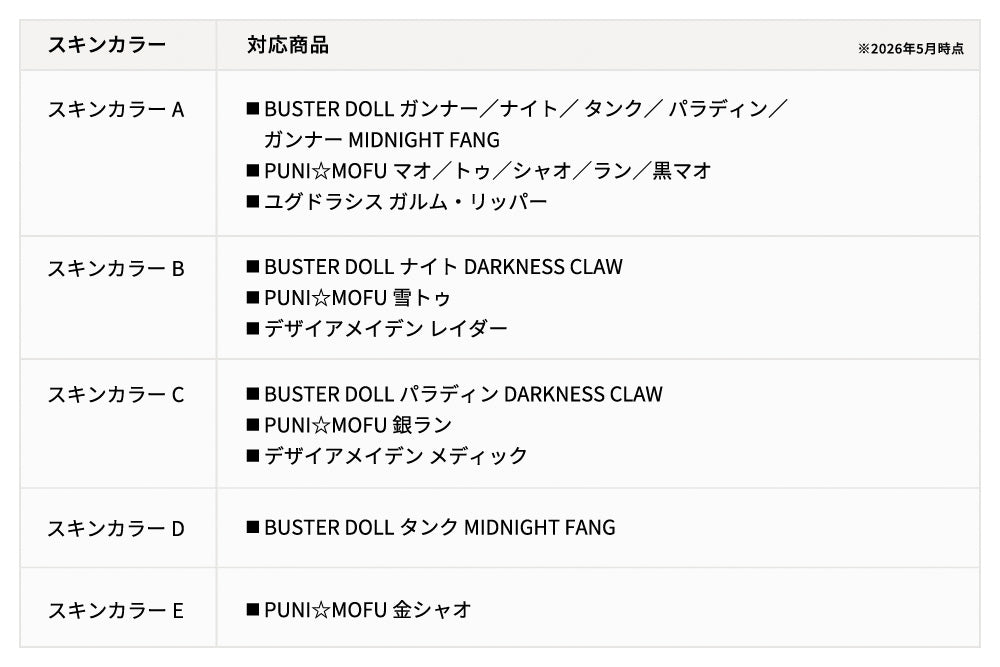
Task: Click the スキンカラー B row label
Action: (116, 268)
